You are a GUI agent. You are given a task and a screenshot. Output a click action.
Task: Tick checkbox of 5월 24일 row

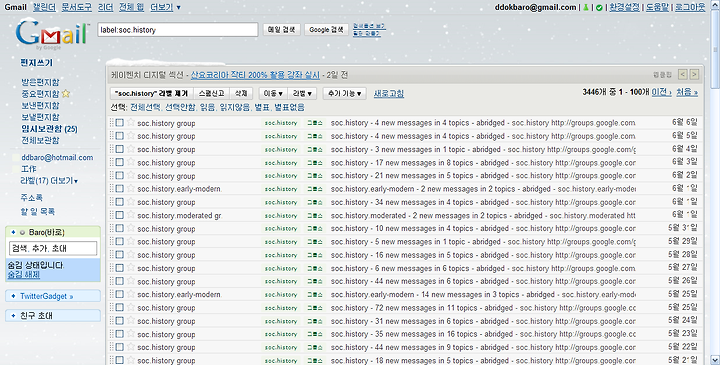coord(119,321)
